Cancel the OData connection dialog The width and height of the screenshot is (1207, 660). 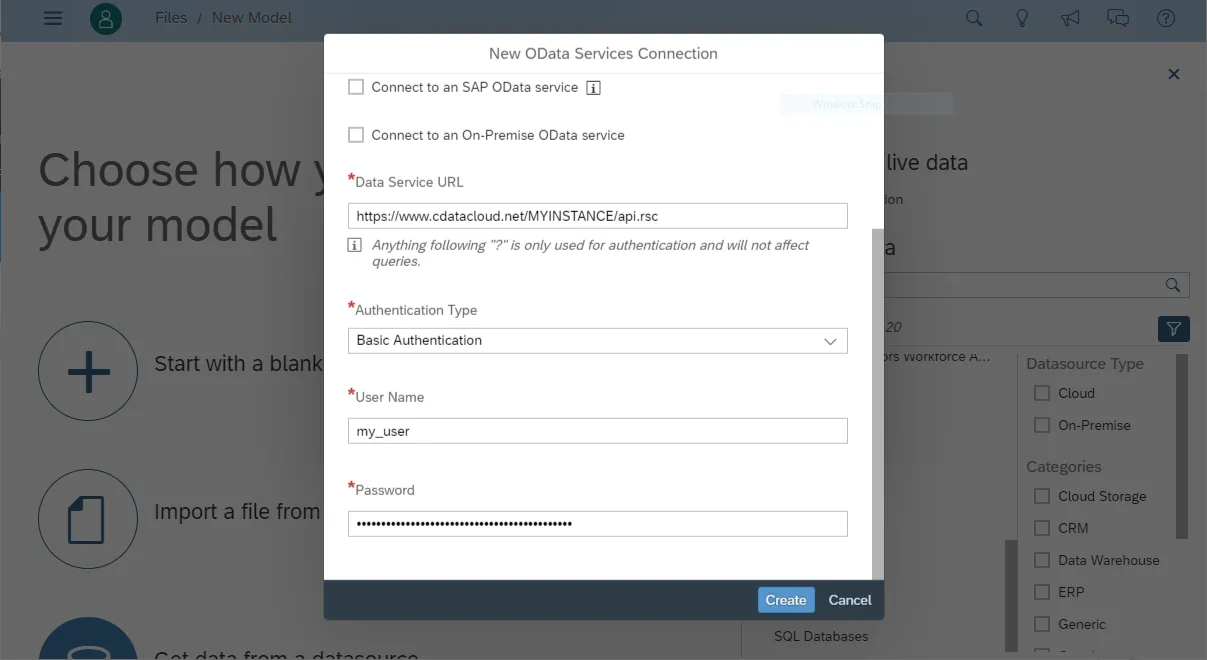coord(850,600)
